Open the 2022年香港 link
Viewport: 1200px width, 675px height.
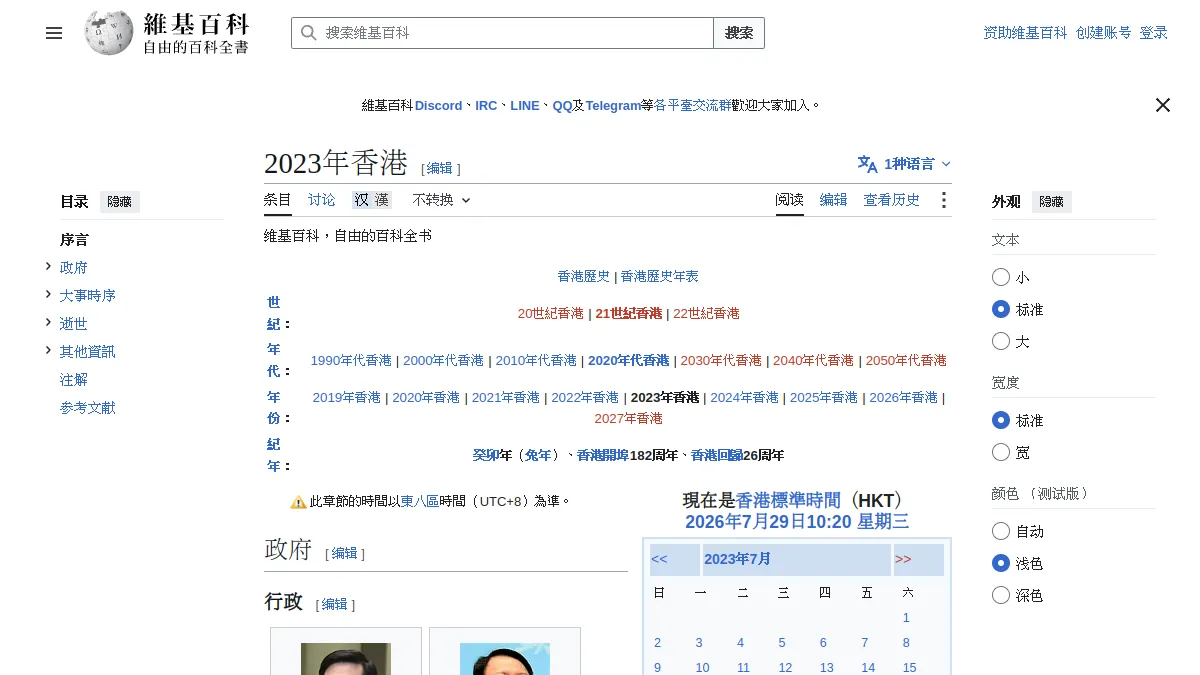click(585, 397)
